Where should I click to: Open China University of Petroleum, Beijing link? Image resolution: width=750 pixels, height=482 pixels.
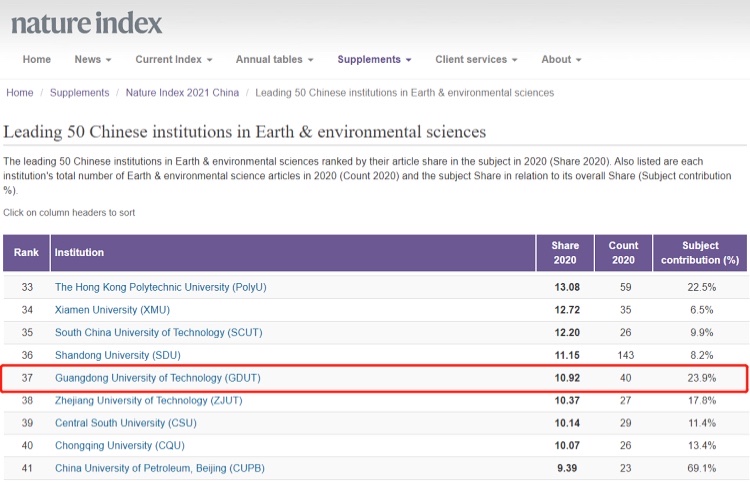coord(159,468)
